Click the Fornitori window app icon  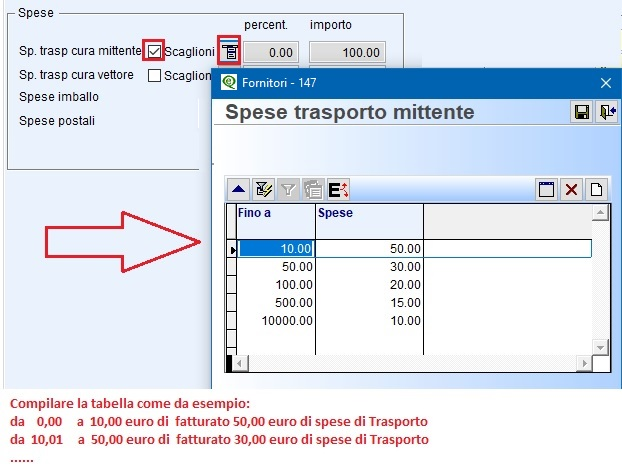click(x=229, y=82)
